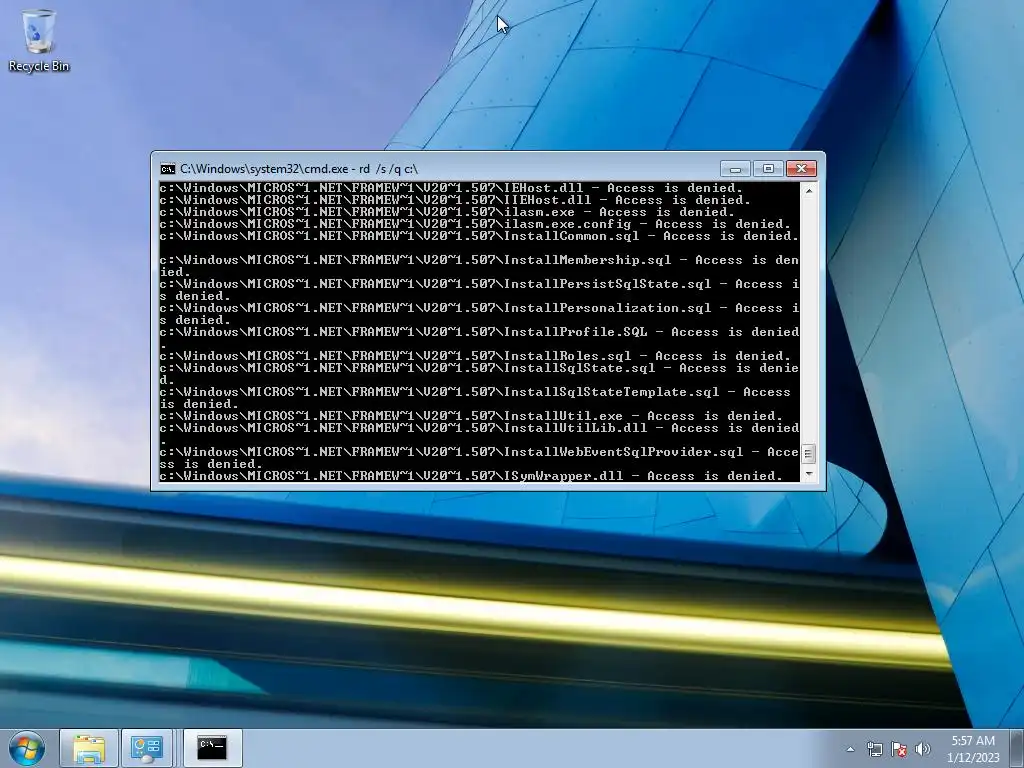
Task: Click the InstallSqlState.sql output line
Action: coord(479,374)
